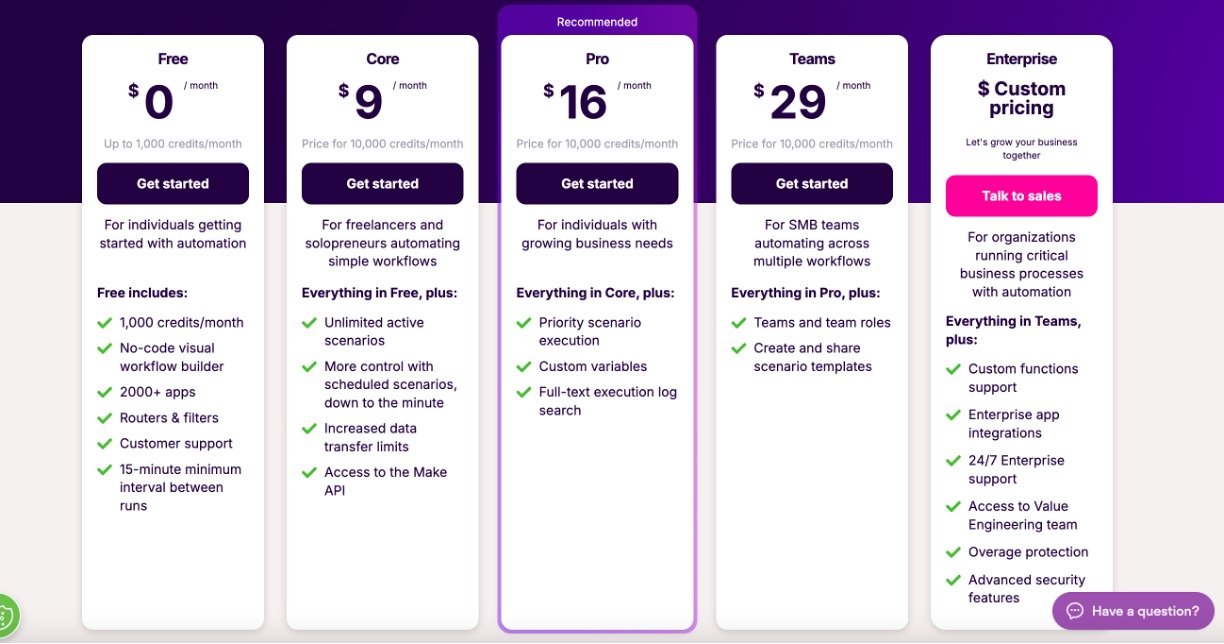The image size is (1224, 644).
Task: Click the pink Talk to sales button
Action: click(1021, 196)
